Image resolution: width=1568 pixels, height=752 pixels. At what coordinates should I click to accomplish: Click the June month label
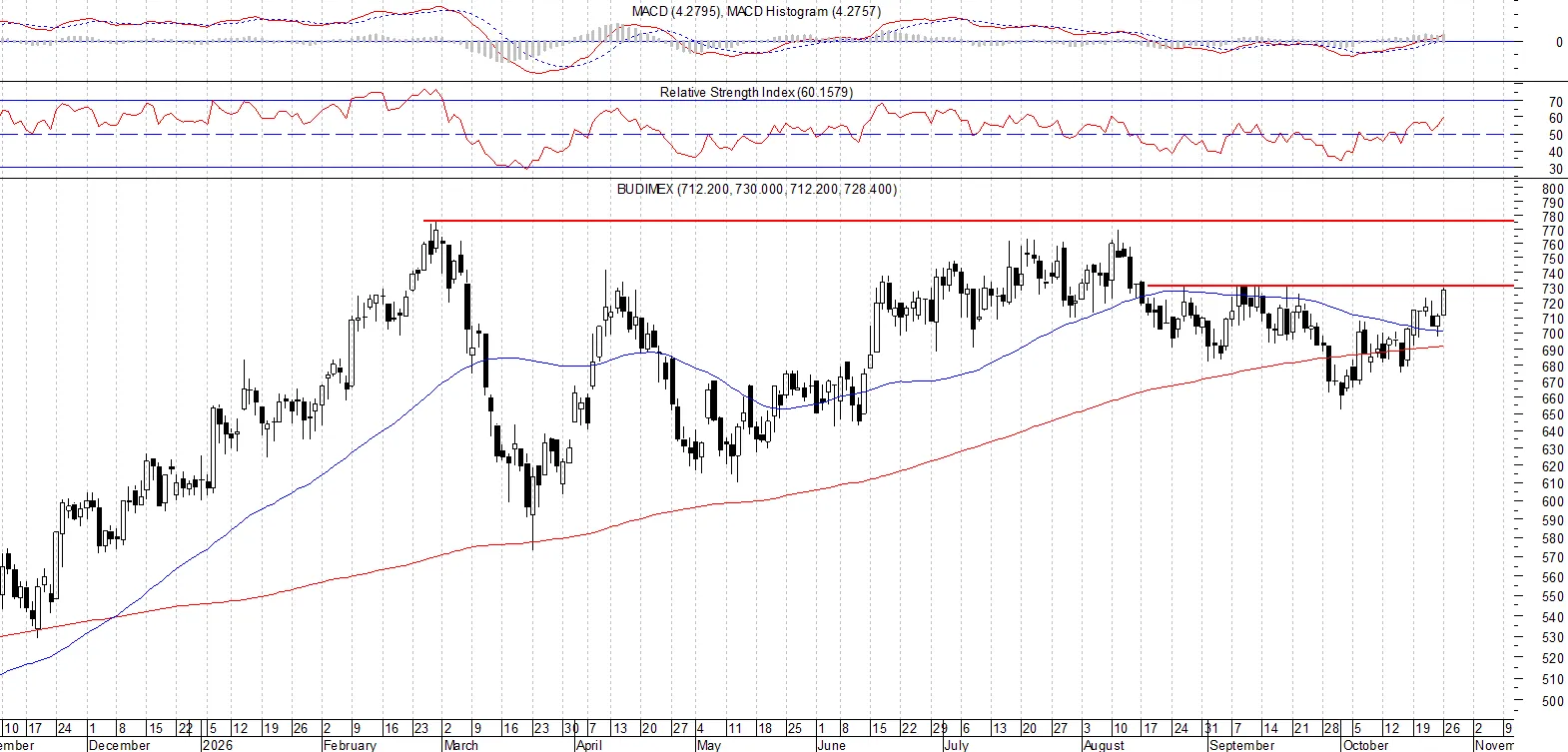point(831,745)
